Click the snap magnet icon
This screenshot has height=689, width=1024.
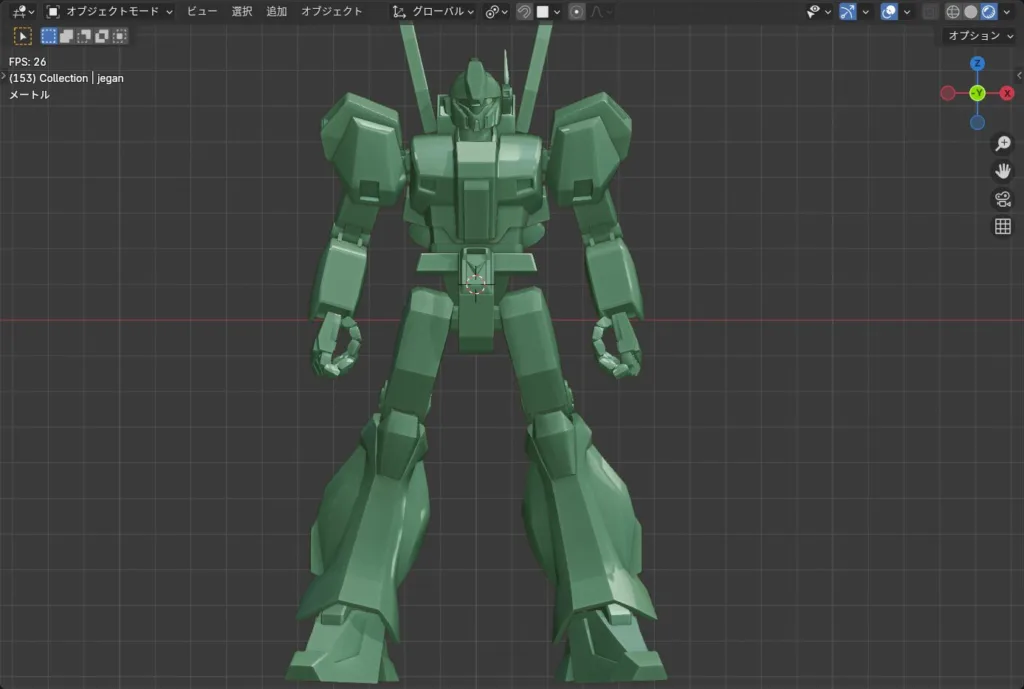[524, 12]
